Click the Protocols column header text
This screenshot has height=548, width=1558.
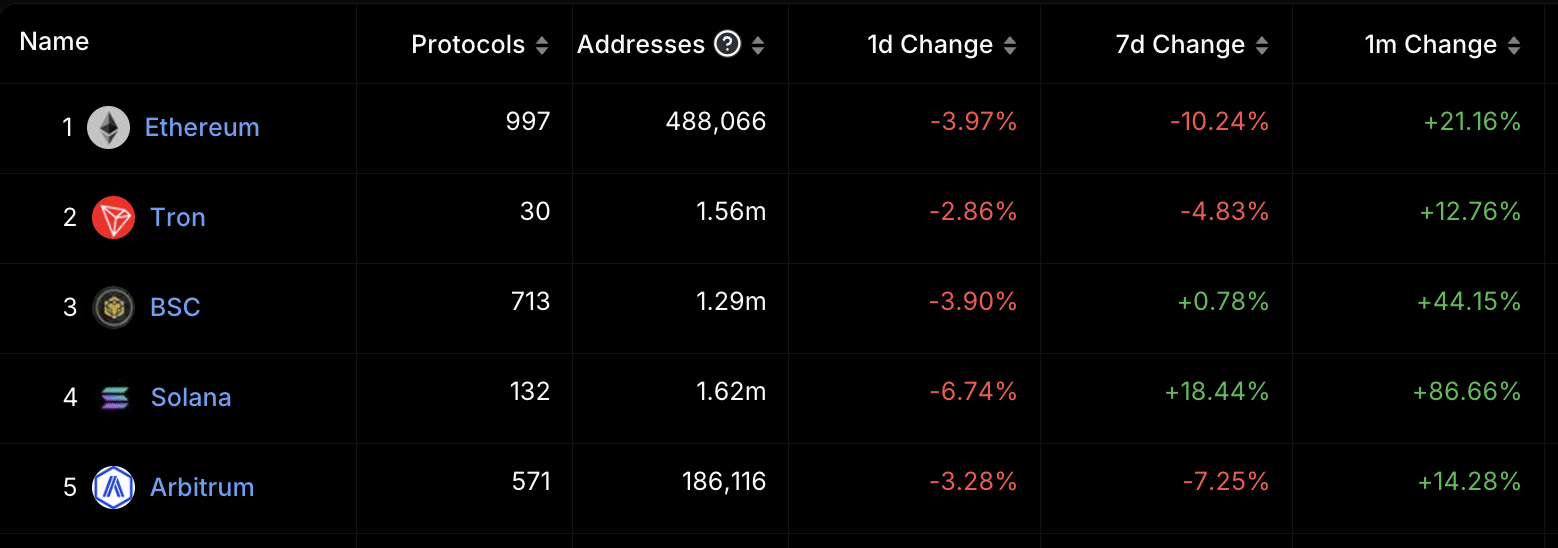[x=468, y=45]
